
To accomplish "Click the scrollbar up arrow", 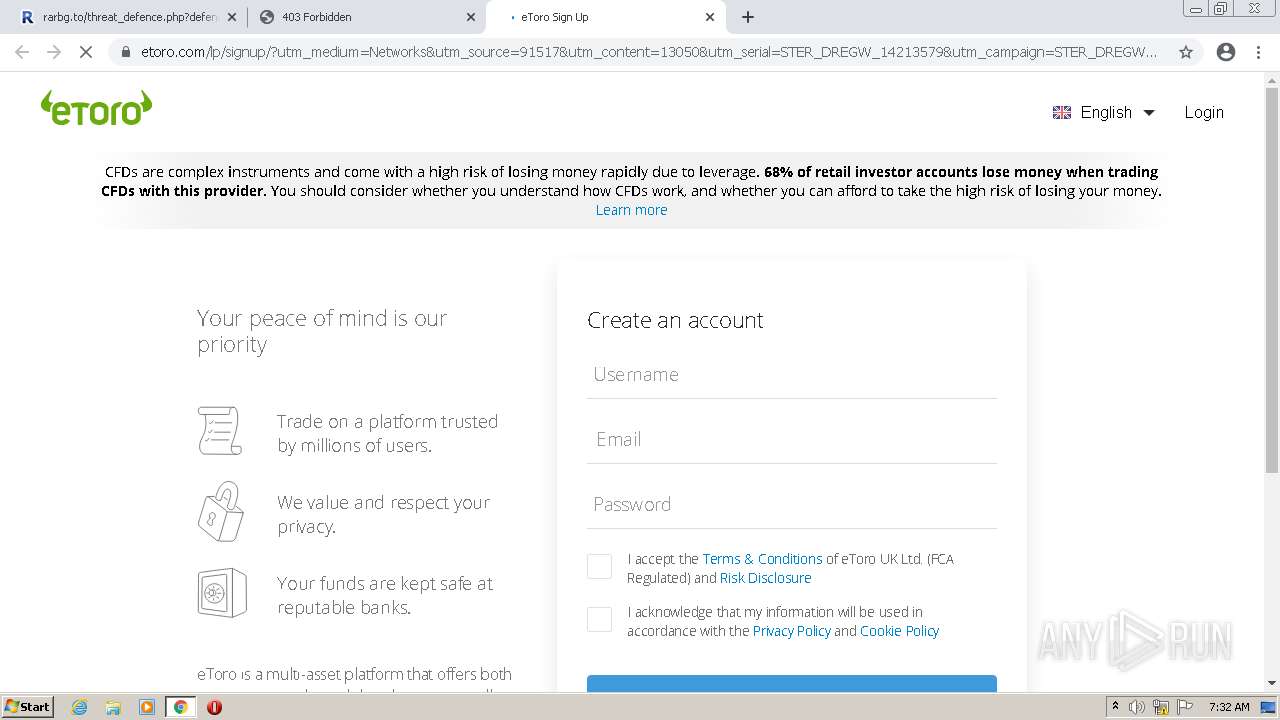I will [x=1271, y=79].
